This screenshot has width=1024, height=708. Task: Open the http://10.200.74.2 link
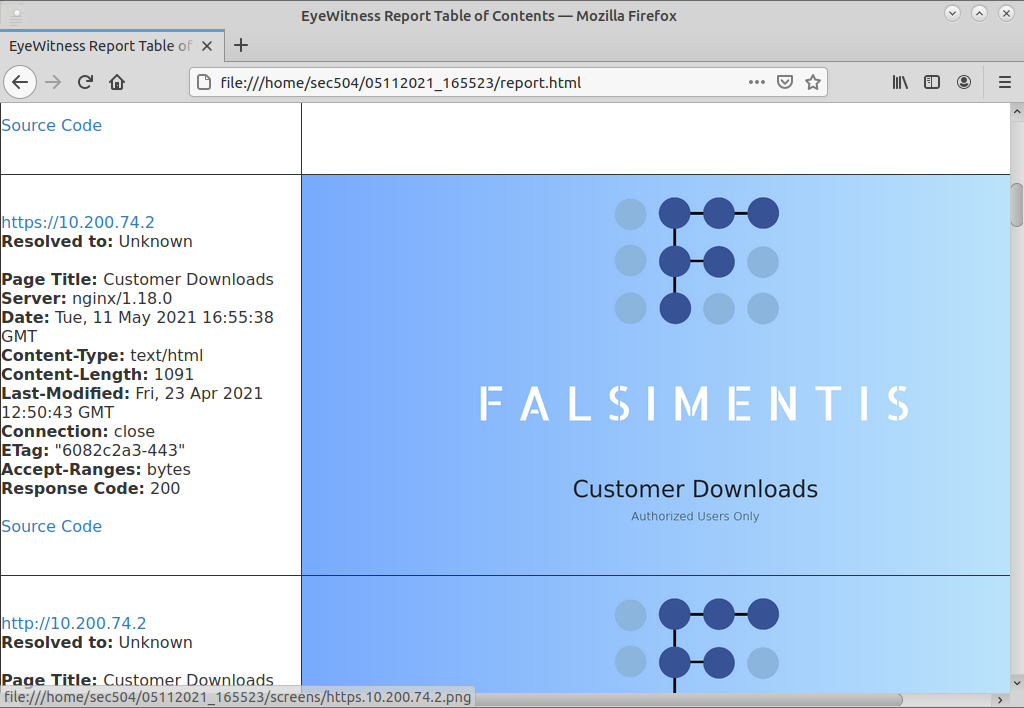pyautogui.click(x=74, y=623)
